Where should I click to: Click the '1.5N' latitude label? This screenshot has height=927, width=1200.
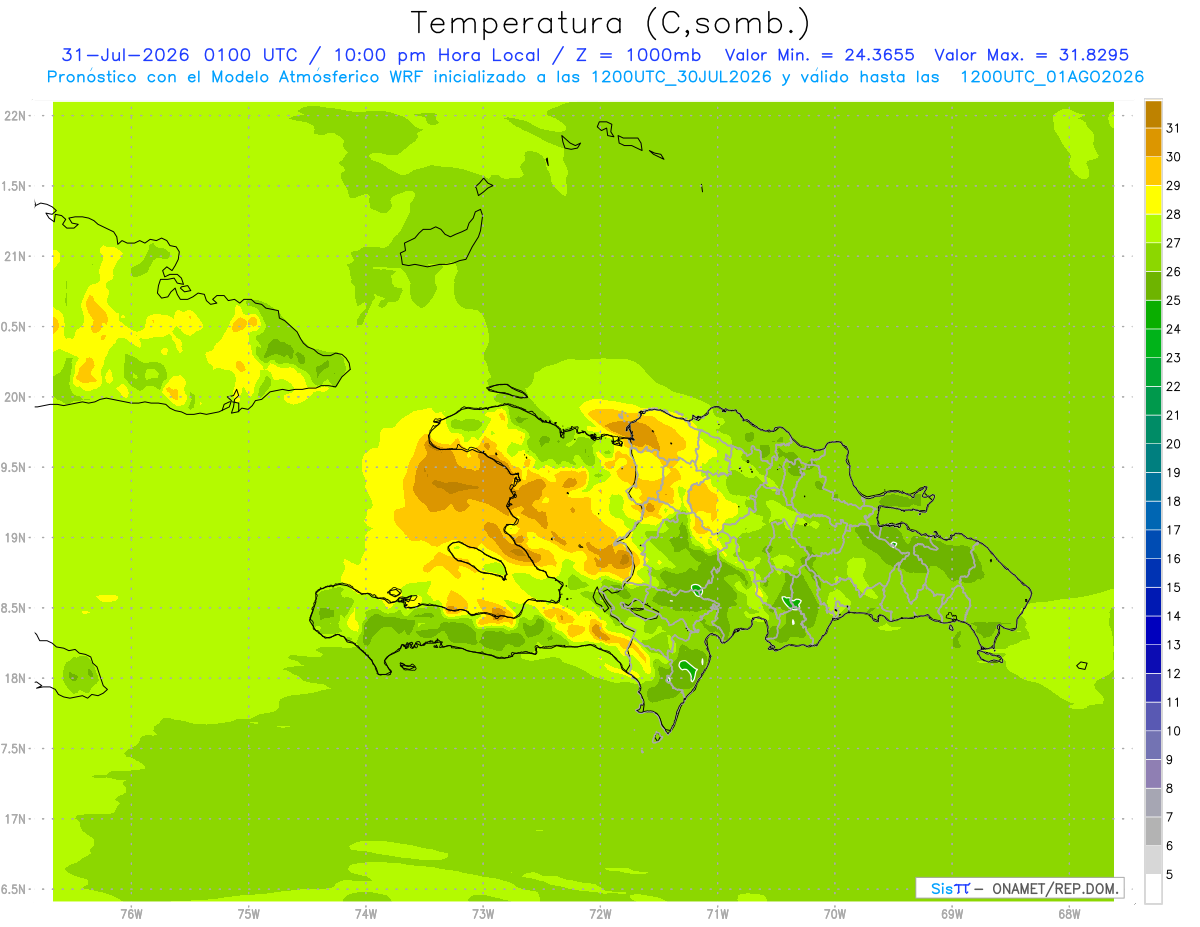[x=15, y=186]
